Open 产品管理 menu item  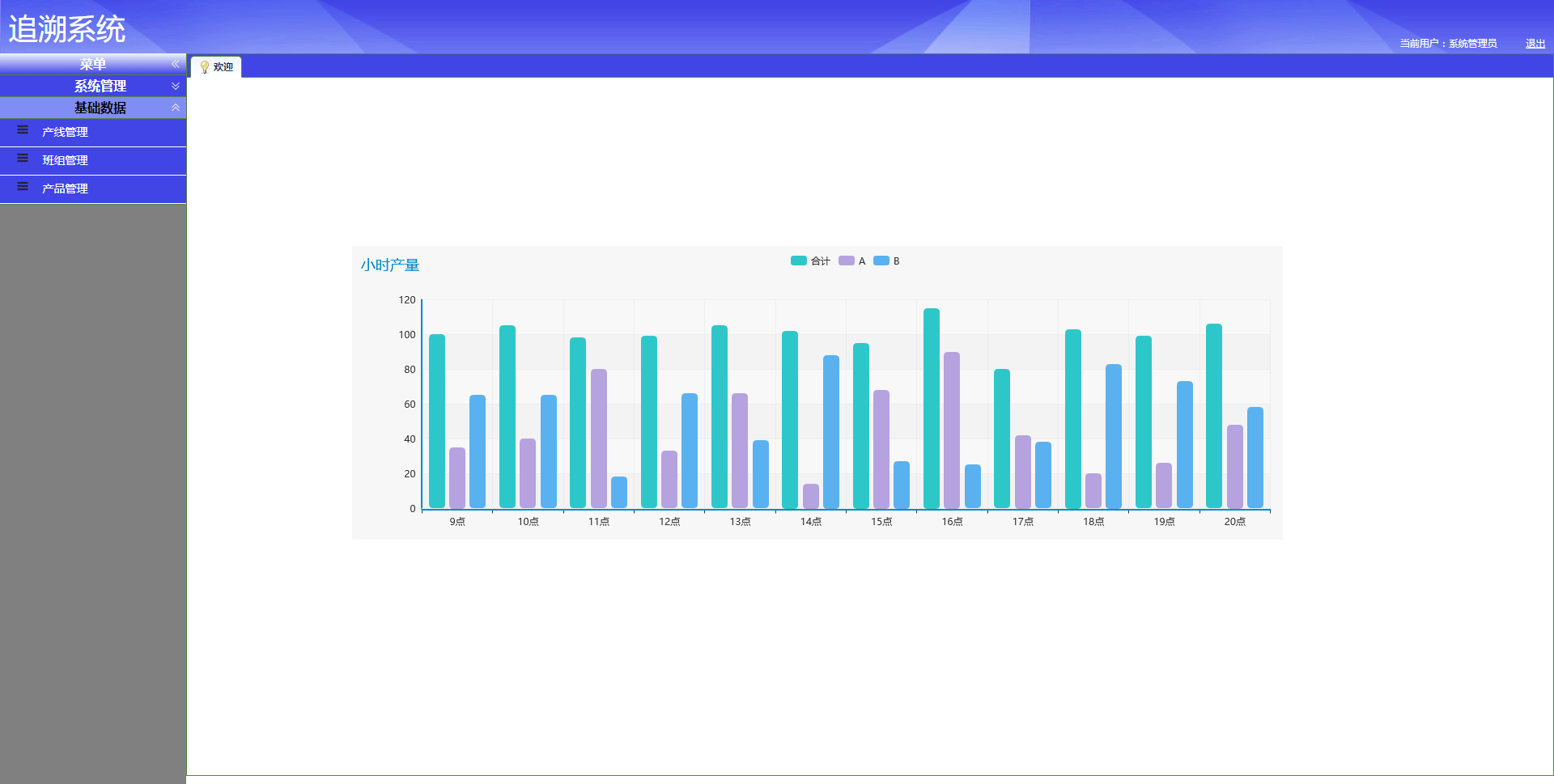(x=93, y=189)
